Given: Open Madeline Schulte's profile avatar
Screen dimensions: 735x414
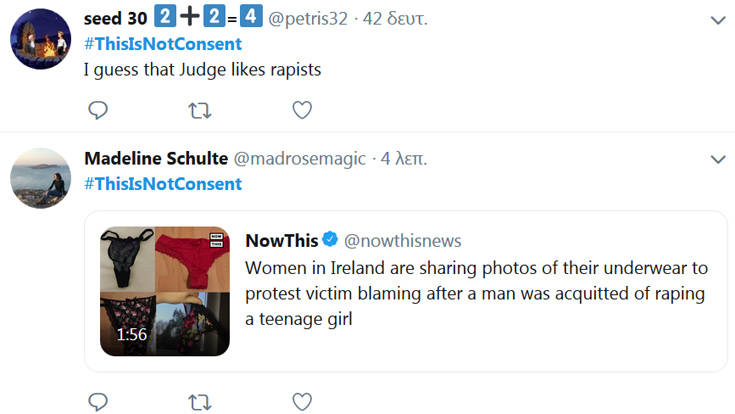Looking at the screenshot, I should [39, 181].
